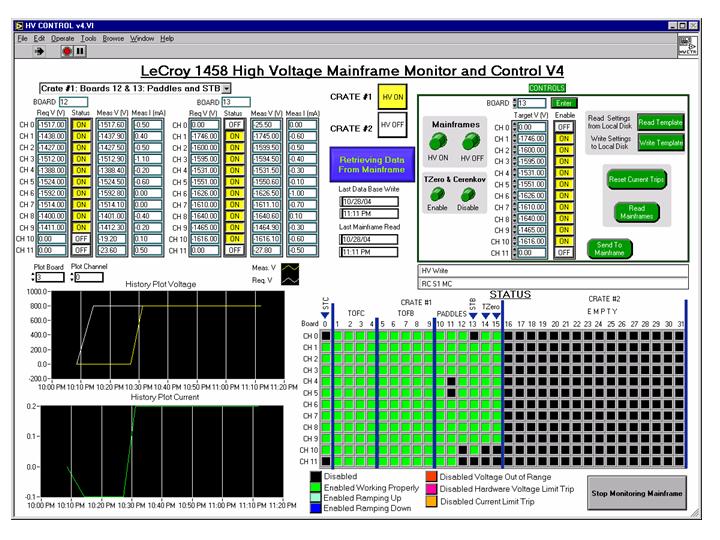This screenshot has height=540, width=720.
Task: Click the Send To Mainframe button
Action: click(609, 248)
